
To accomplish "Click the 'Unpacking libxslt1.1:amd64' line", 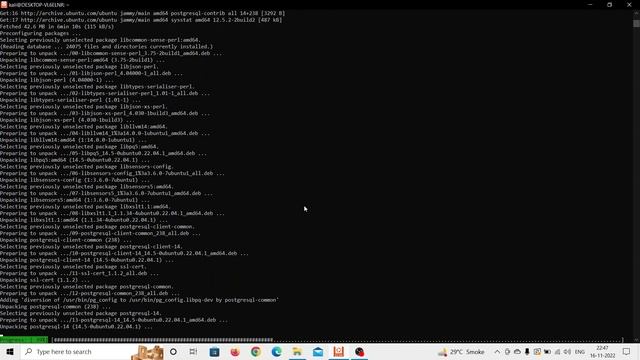I will click(84, 220).
